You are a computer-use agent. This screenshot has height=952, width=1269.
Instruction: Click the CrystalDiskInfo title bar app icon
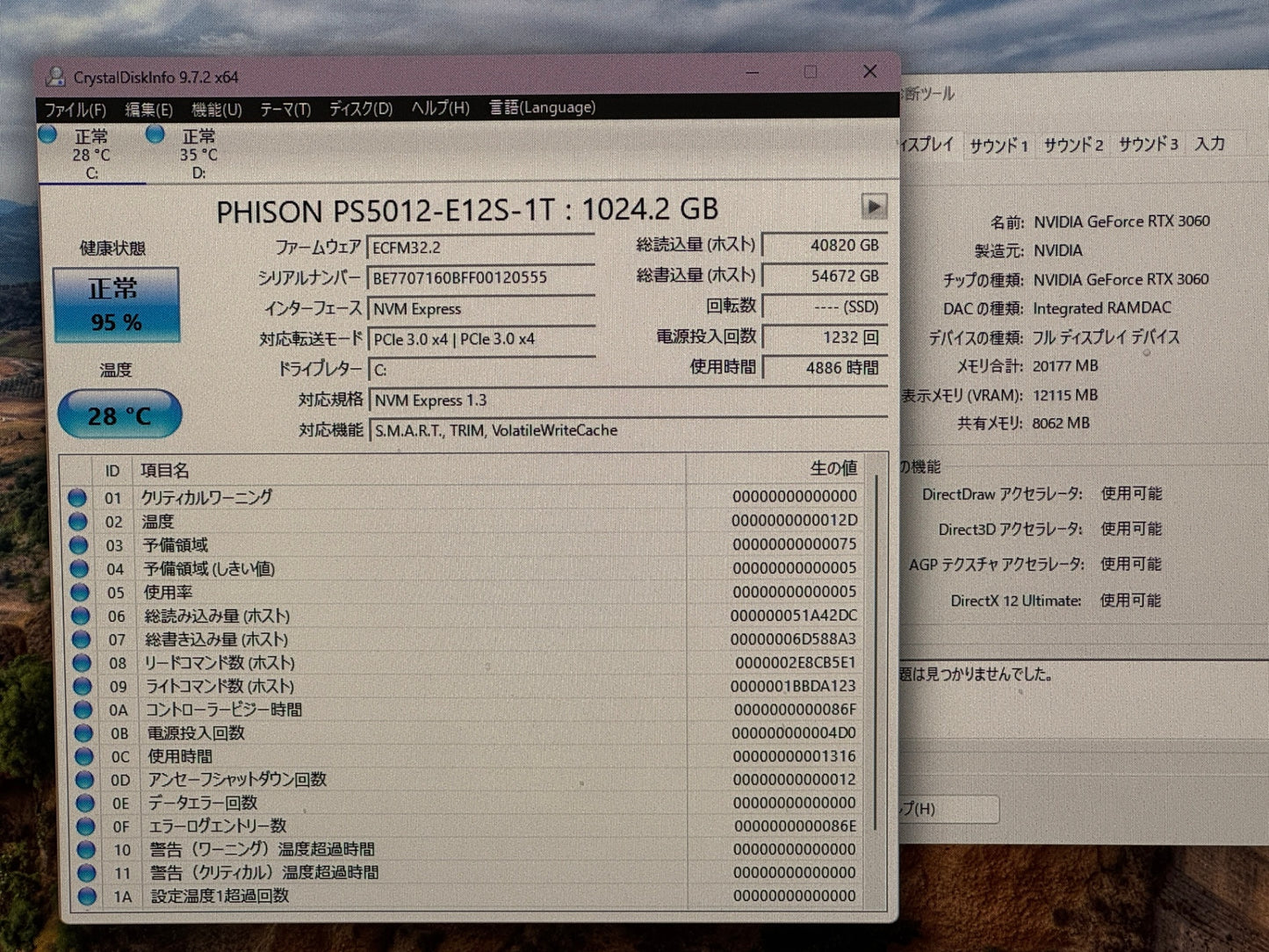[55, 77]
